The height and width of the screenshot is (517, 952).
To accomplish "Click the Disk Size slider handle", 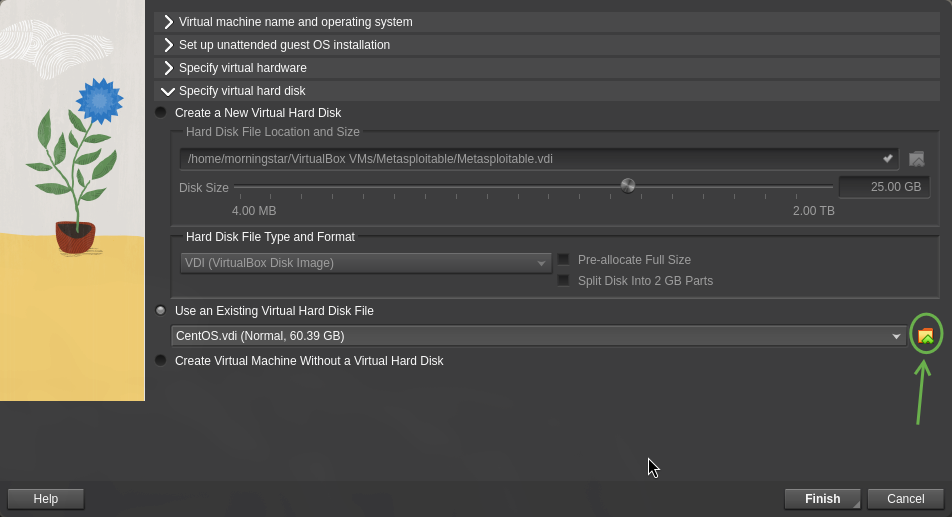I will pos(628,186).
